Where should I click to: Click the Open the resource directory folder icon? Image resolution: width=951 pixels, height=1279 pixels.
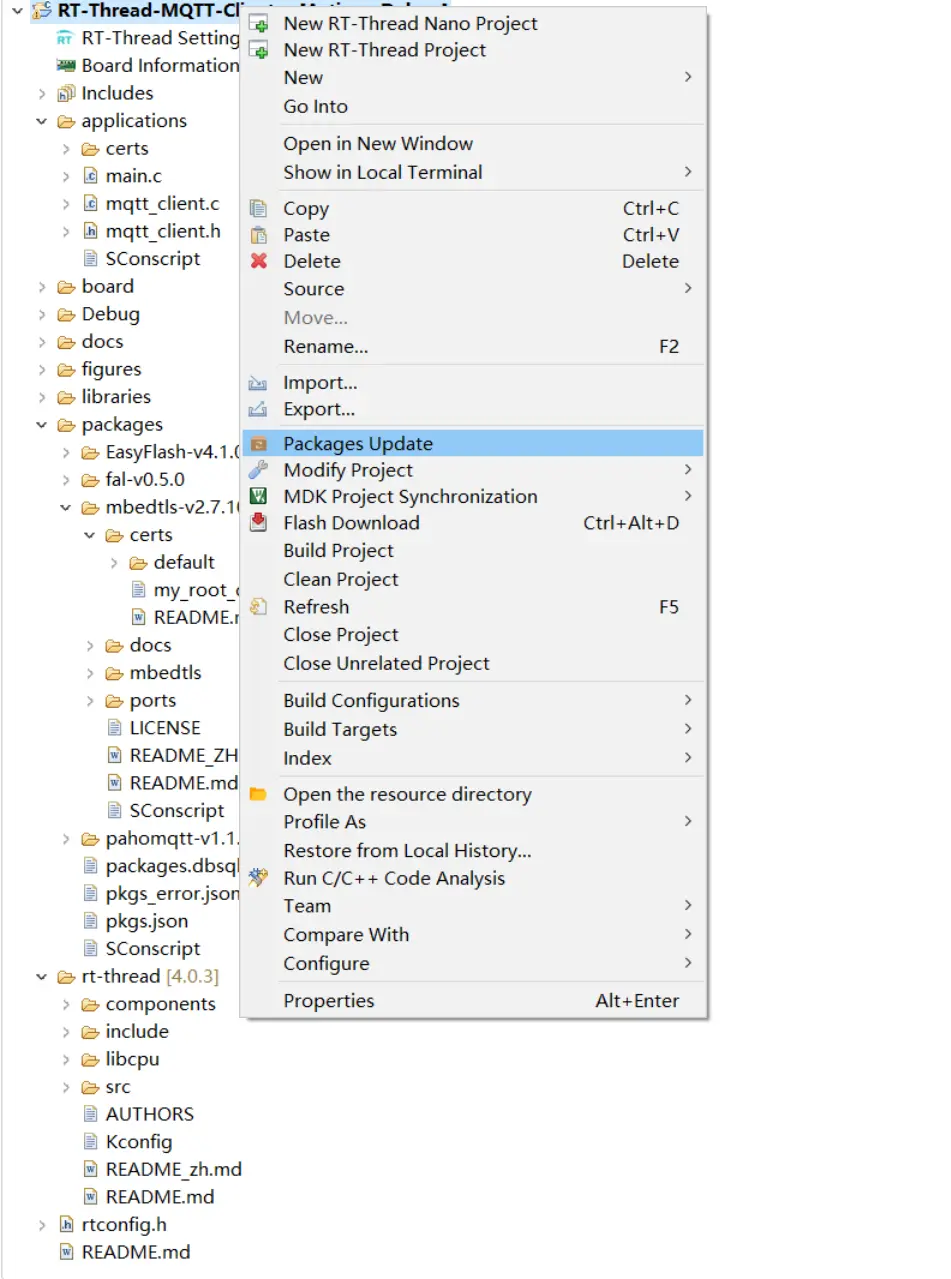(x=259, y=794)
